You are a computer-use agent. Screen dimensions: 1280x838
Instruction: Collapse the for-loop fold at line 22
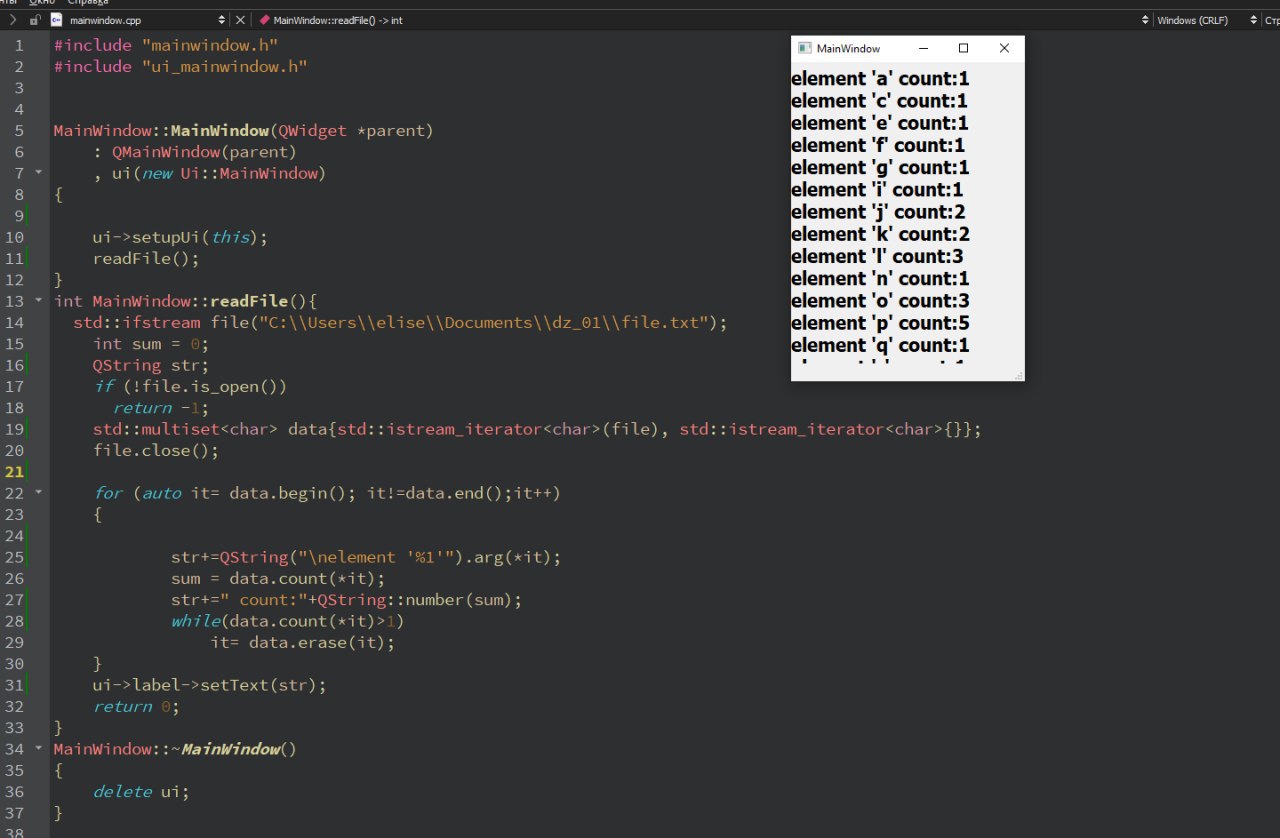tap(39, 493)
